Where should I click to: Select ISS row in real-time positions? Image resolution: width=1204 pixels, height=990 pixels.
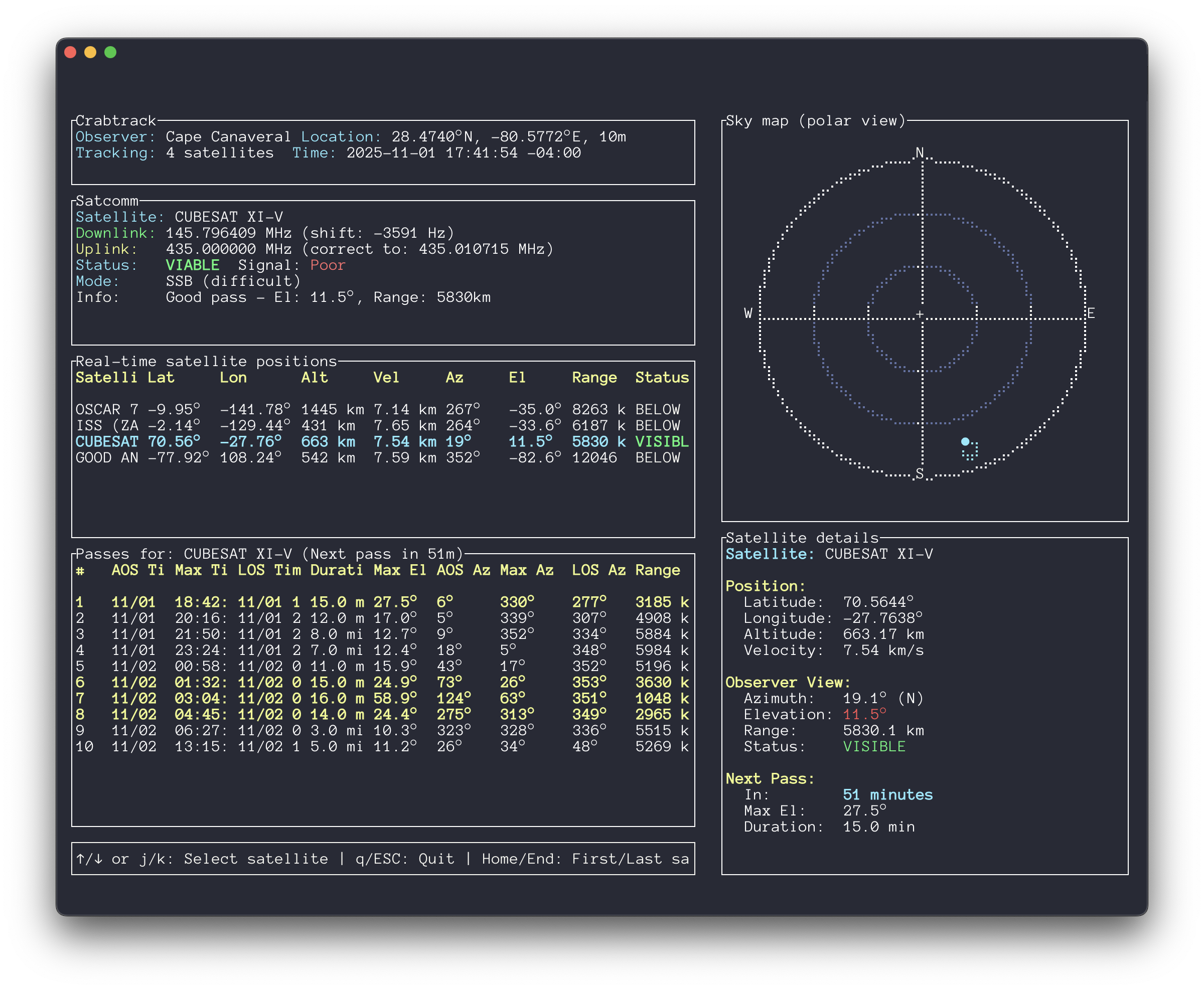pos(228,425)
